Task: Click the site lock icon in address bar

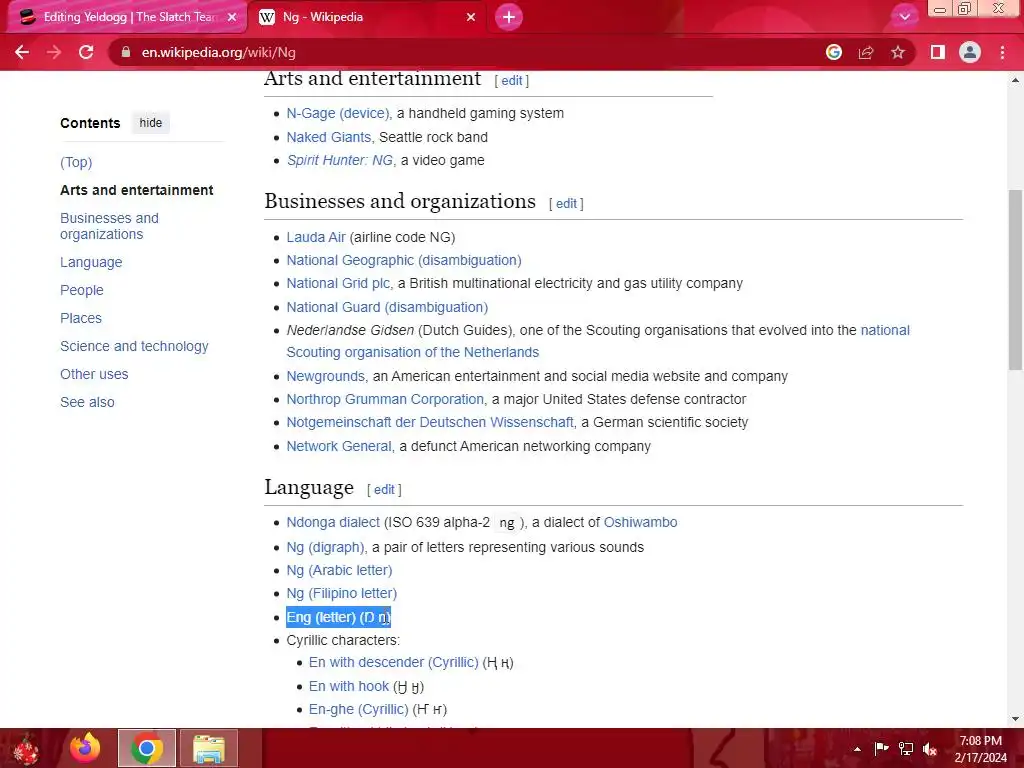Action: (x=126, y=52)
